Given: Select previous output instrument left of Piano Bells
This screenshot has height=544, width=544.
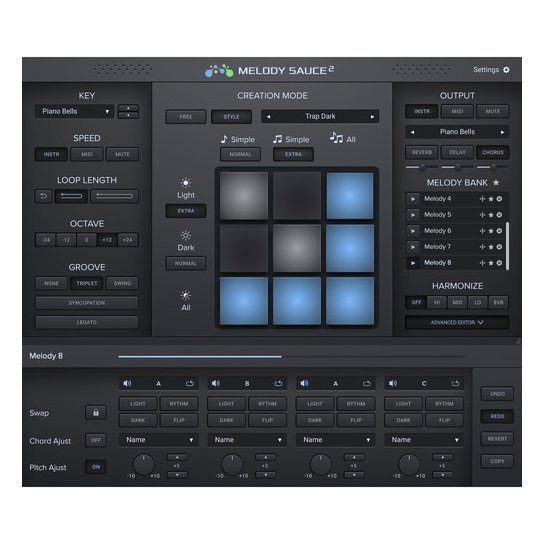Looking at the screenshot, I should click(x=413, y=132).
